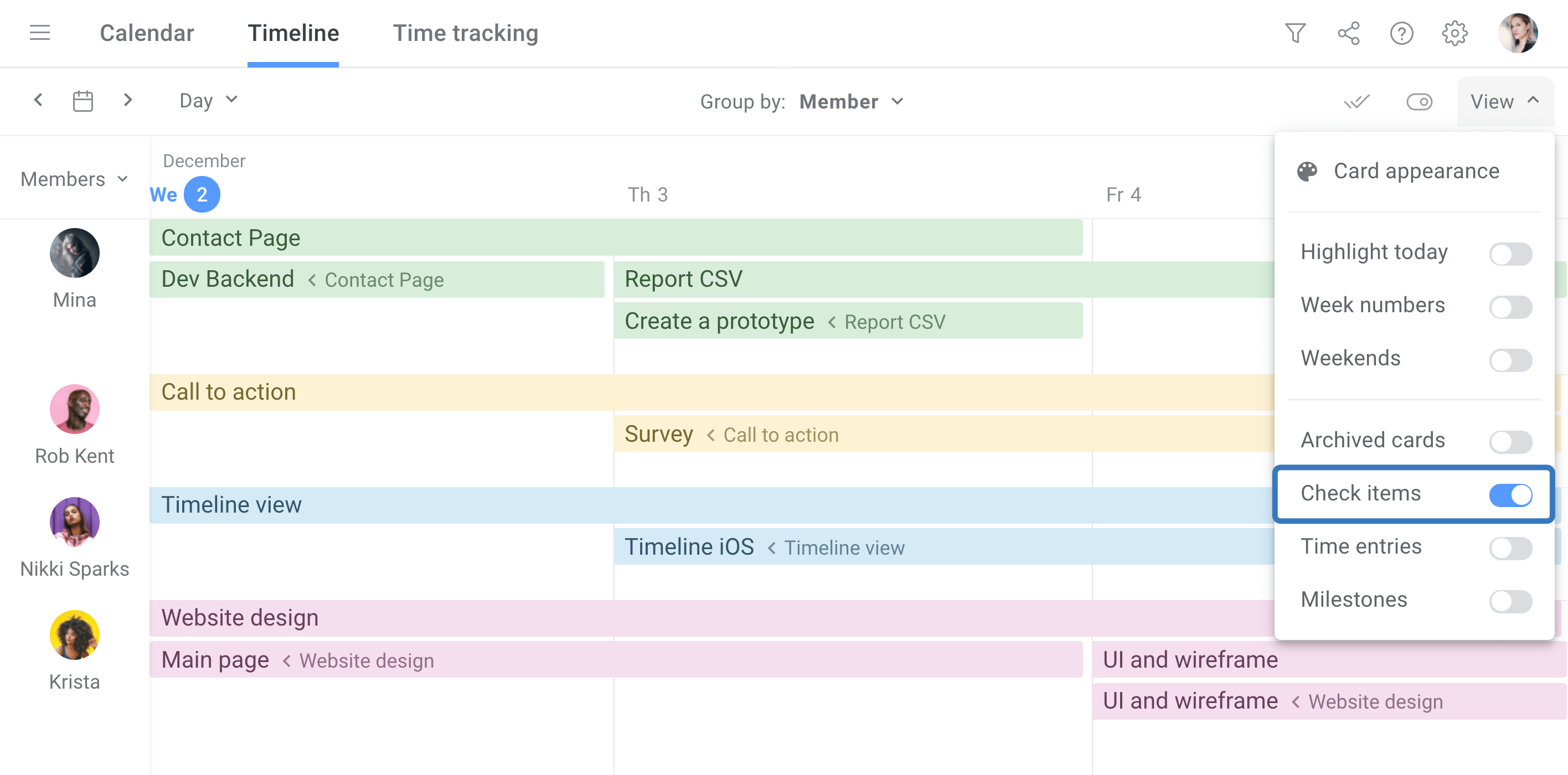Select the Survey card
Image resolution: width=1568 pixels, height=775 pixels.
(659, 434)
